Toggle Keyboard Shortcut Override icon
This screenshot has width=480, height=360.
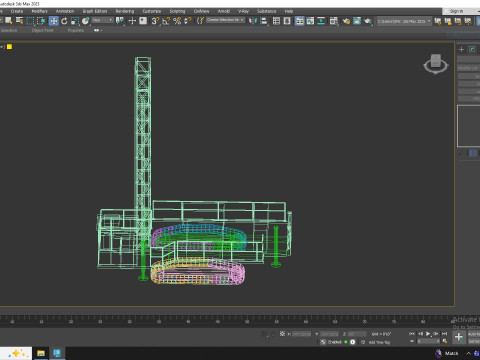(143, 21)
